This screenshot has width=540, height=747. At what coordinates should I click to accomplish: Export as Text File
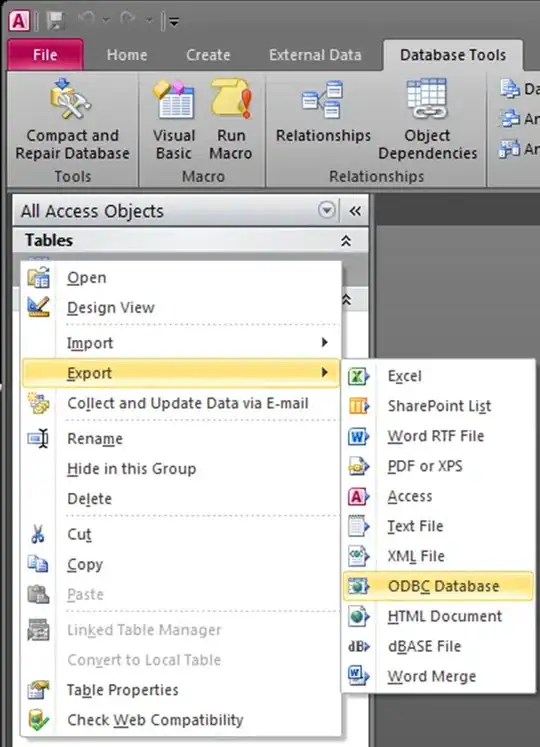438,526
